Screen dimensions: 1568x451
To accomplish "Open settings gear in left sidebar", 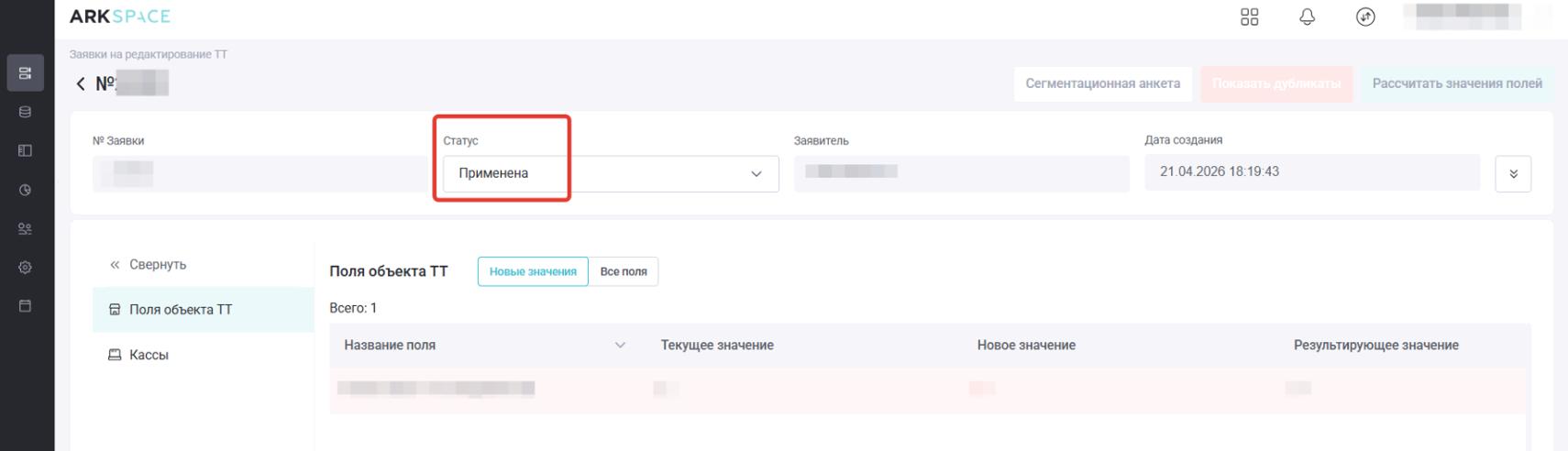I will [25, 268].
